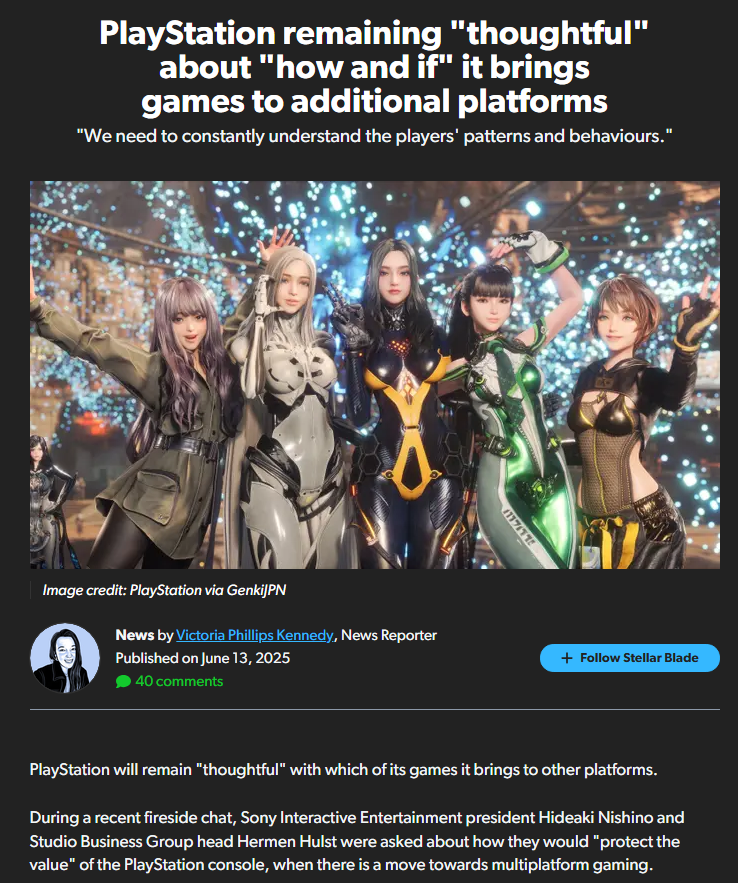Screen dimensions: 738x883
Task: Click the author's illustrated avatar
Action: coord(65,658)
